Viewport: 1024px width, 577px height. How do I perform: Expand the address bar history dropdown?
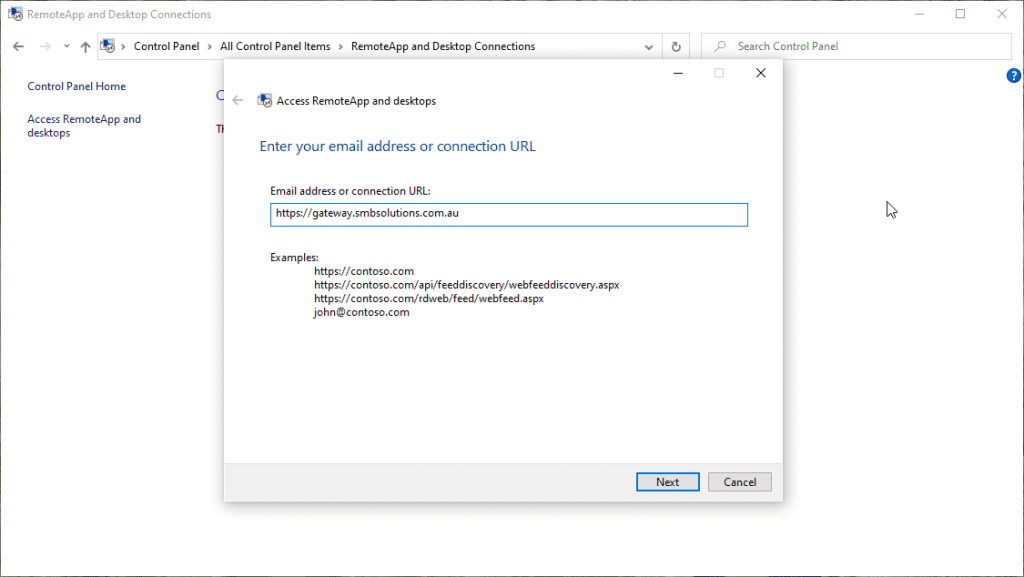click(648, 47)
